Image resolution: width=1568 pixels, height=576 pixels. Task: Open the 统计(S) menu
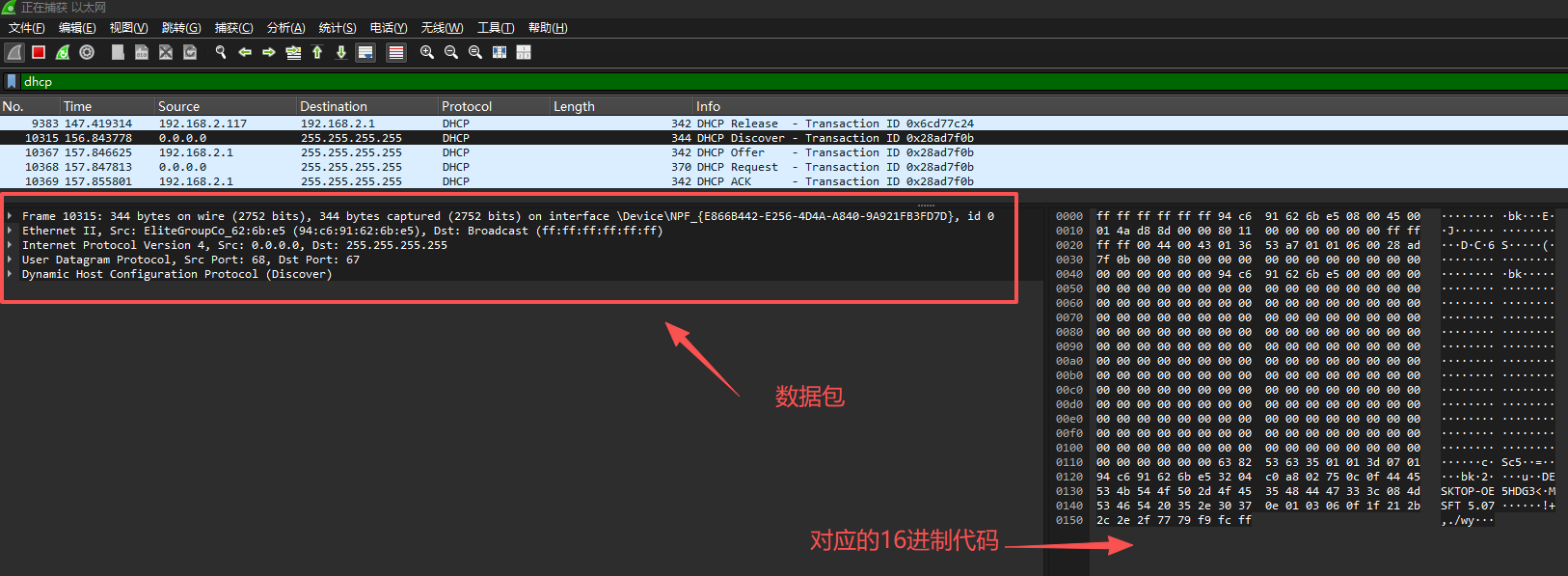pos(337,28)
